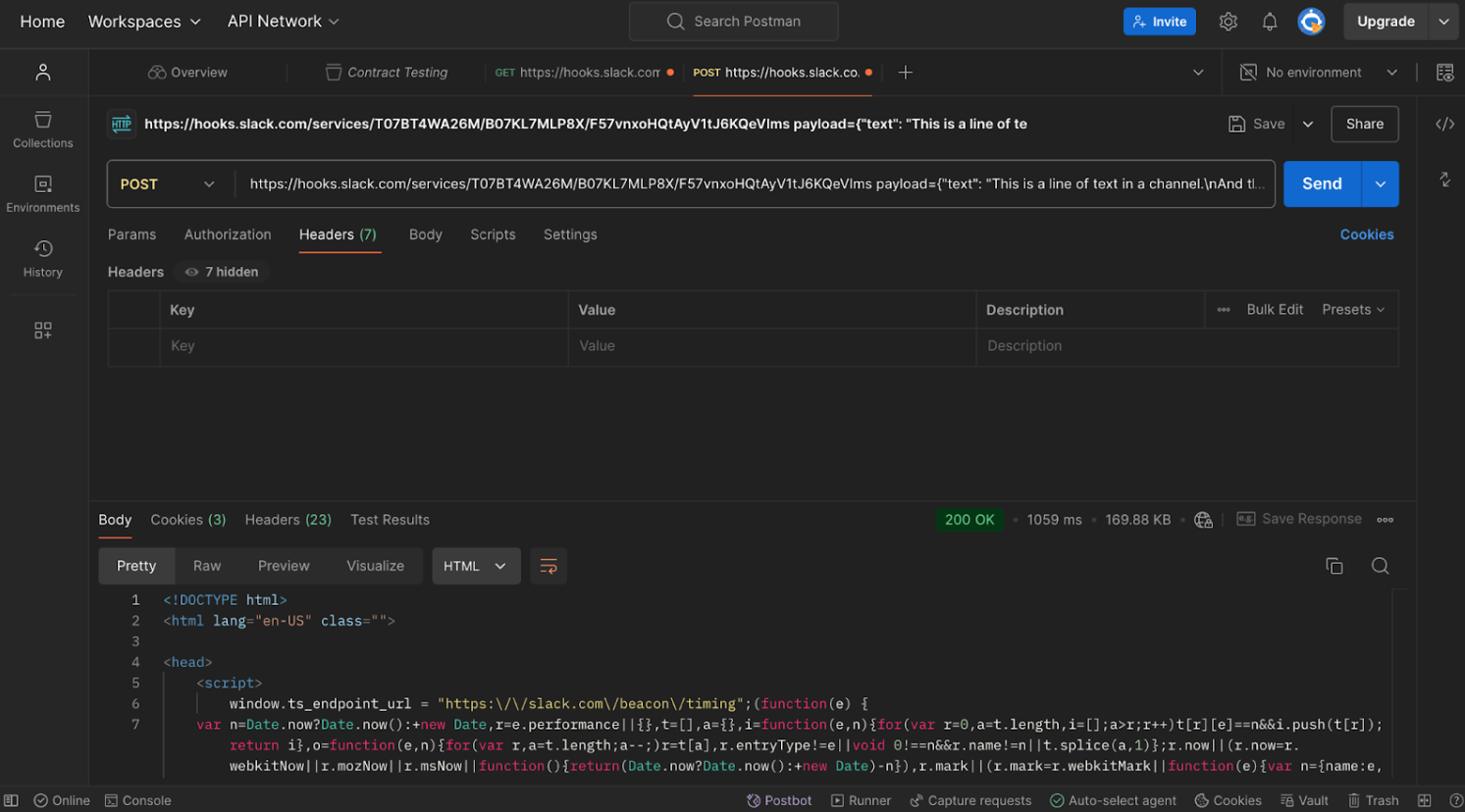Click the network globe icon near response size
Screen dimensions: 1465x812
(x=1204, y=520)
